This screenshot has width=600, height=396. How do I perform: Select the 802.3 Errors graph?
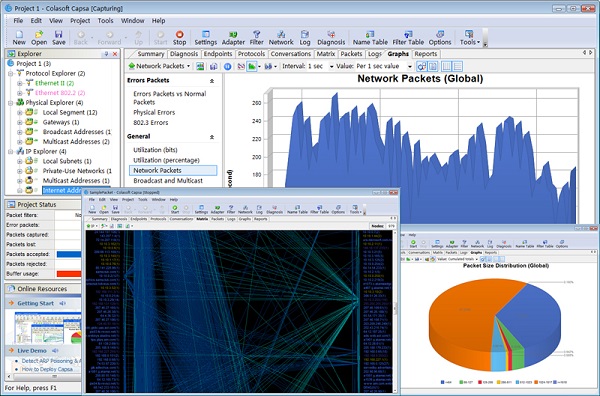[x=150, y=123]
